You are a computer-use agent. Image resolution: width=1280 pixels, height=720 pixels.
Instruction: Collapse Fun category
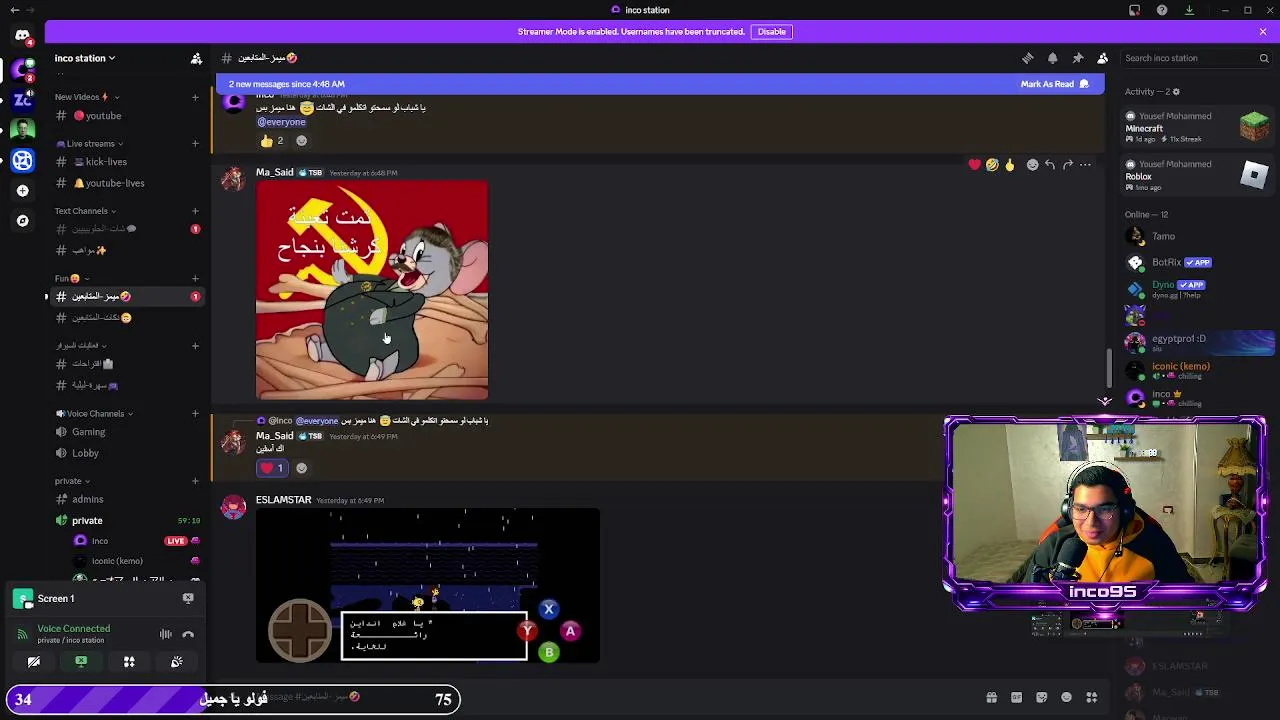pos(72,278)
